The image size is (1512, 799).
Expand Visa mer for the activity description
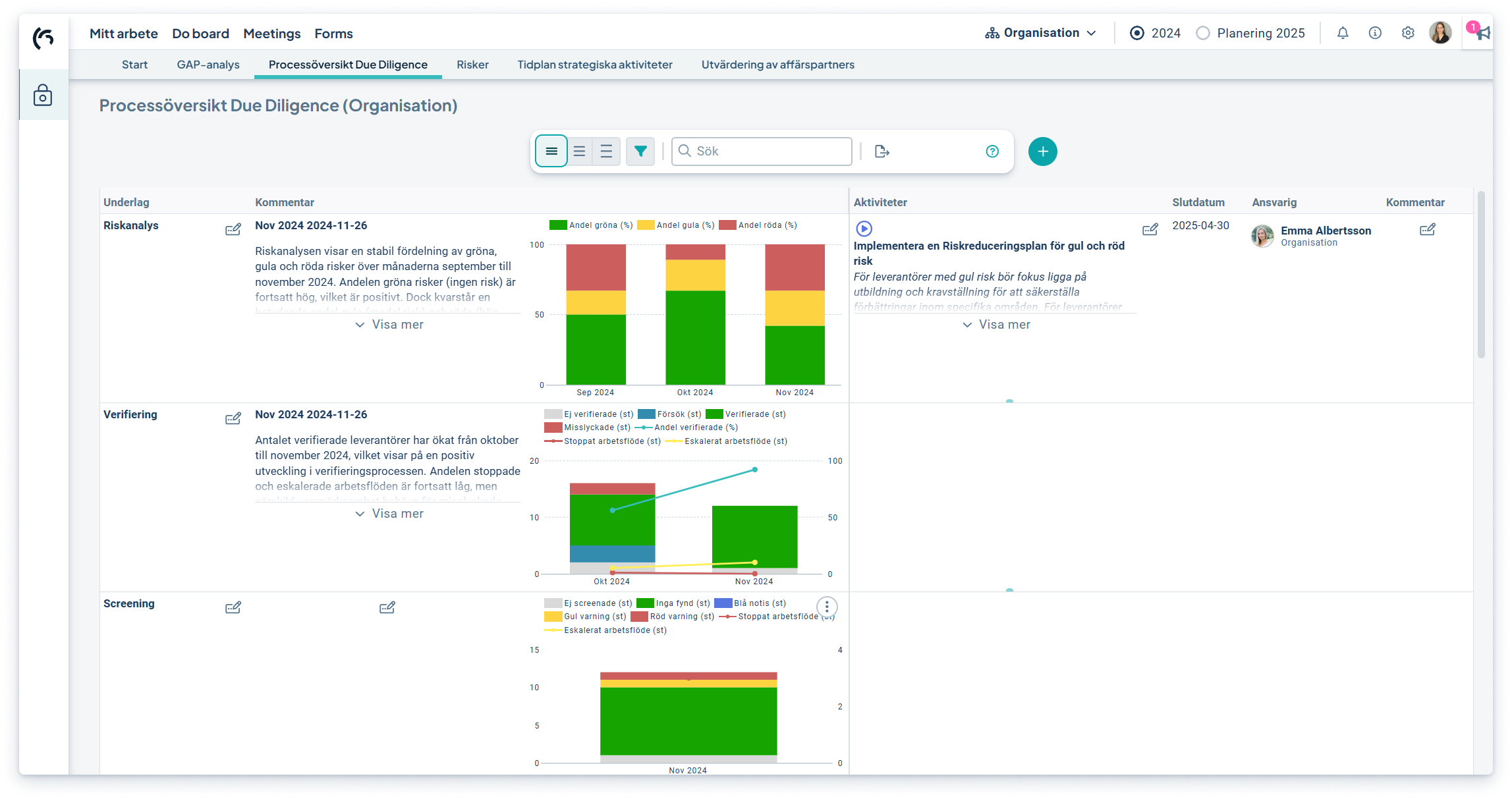(x=996, y=325)
